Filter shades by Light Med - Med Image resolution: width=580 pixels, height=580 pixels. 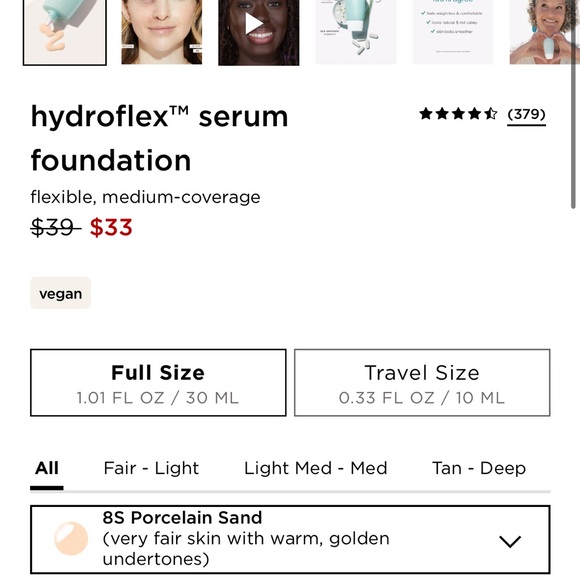tap(316, 469)
